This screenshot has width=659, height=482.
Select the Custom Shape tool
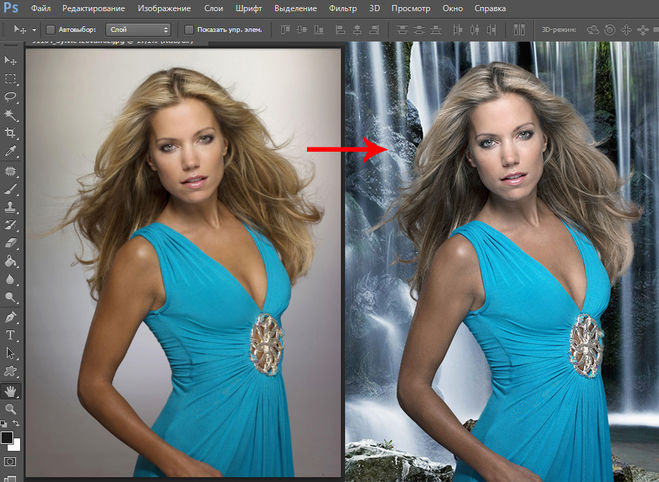tap(10, 371)
